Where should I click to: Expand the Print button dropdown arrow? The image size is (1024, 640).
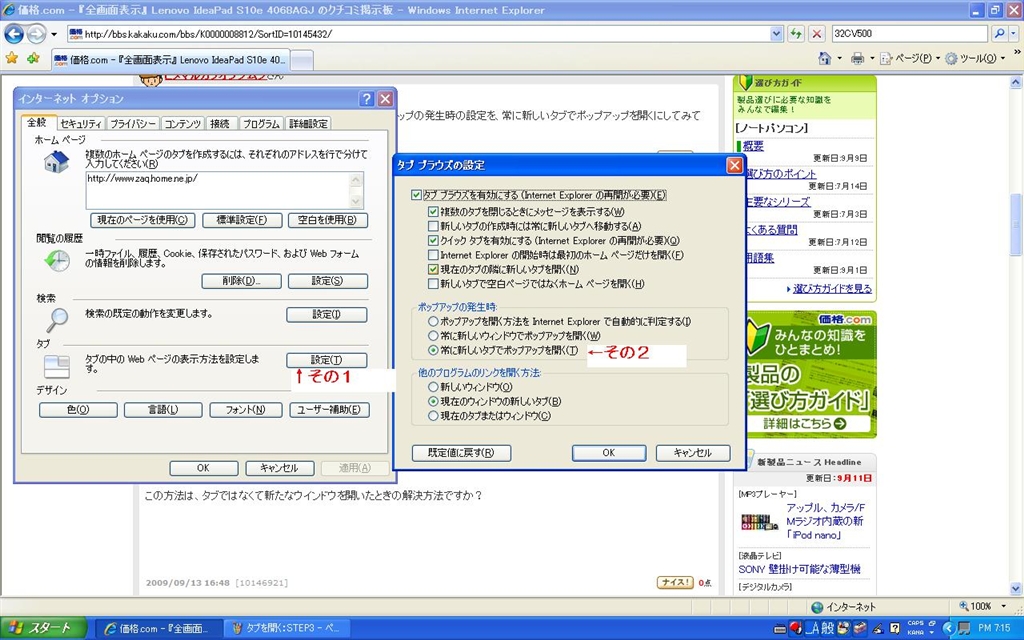(x=872, y=59)
